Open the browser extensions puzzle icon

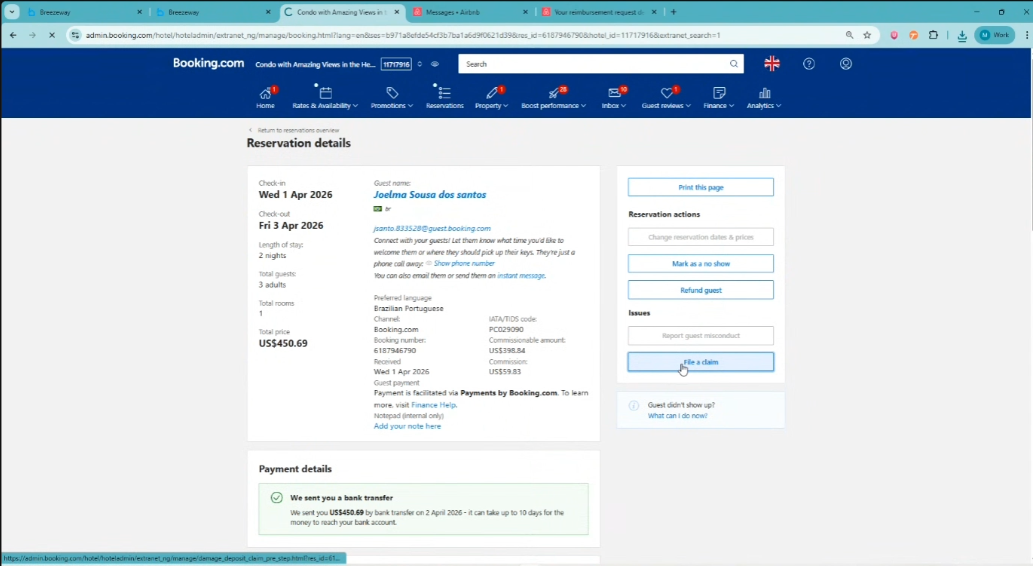(x=933, y=35)
